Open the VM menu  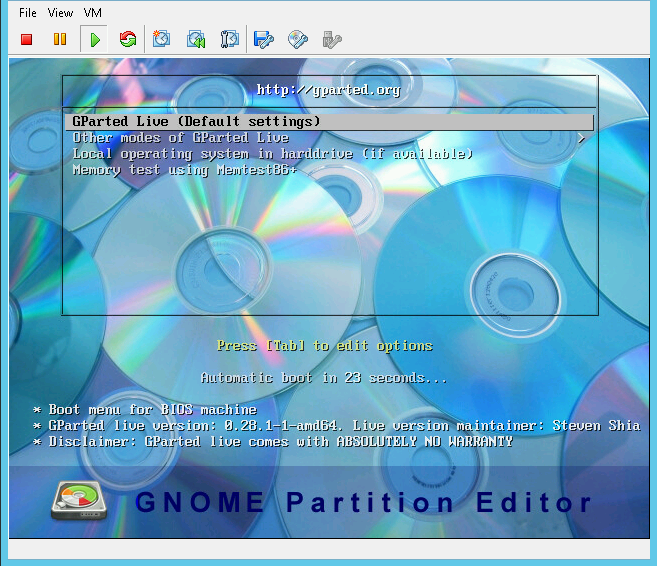point(93,13)
